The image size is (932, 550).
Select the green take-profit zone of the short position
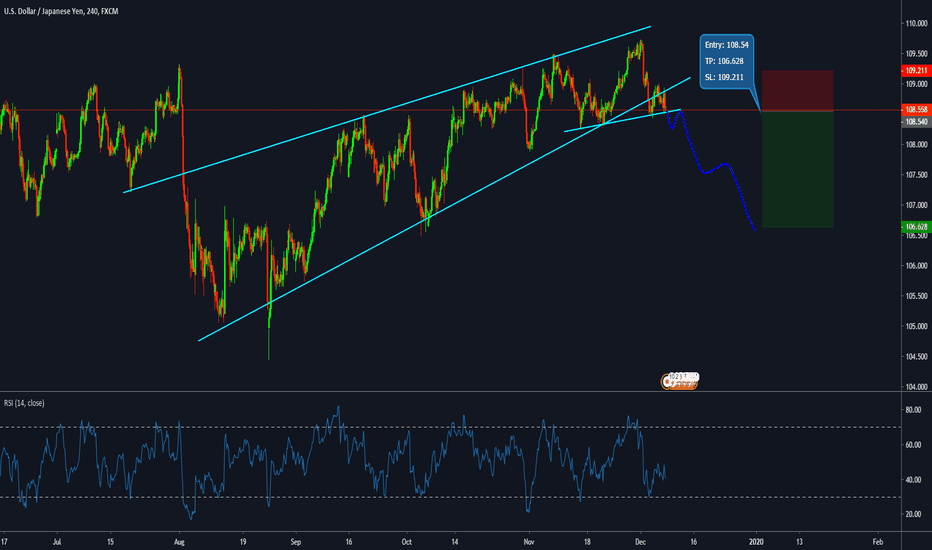pyautogui.click(x=797, y=170)
